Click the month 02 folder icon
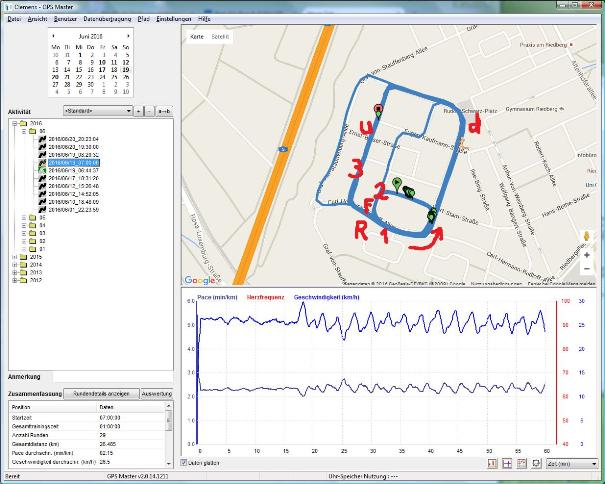The height and width of the screenshot is (484, 605). tap(32, 241)
